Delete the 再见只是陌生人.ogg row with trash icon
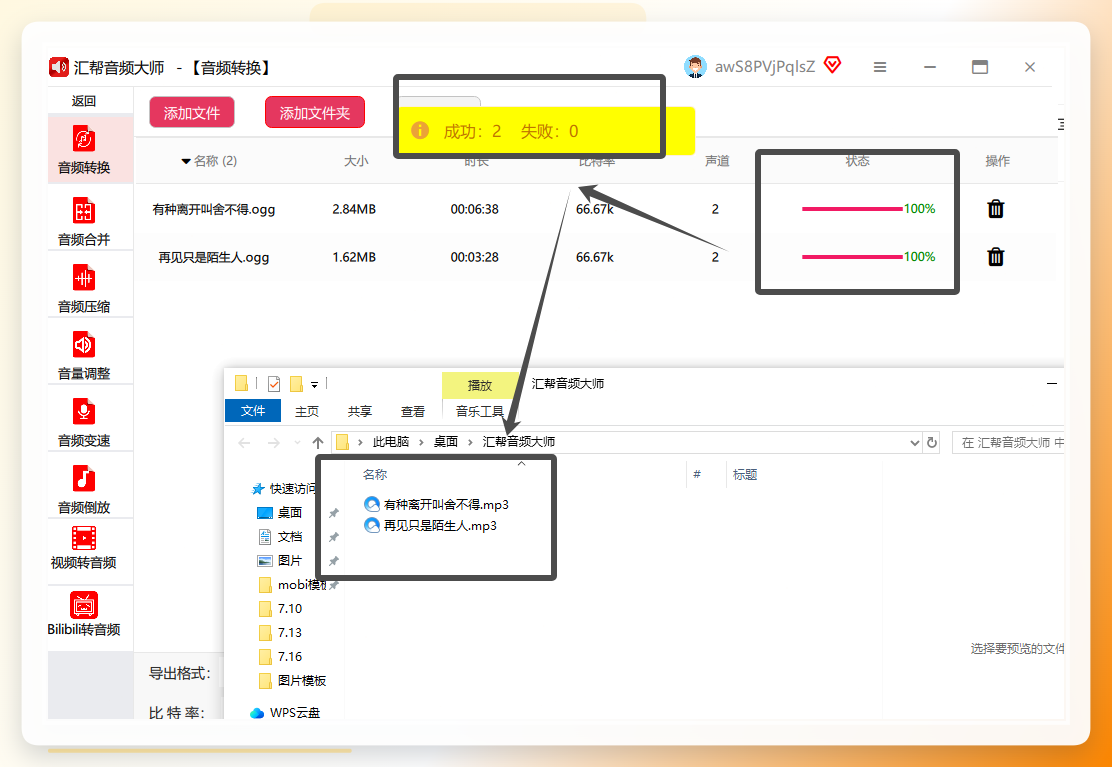Screen dimensions: 1112x767 pyautogui.click(x=996, y=257)
